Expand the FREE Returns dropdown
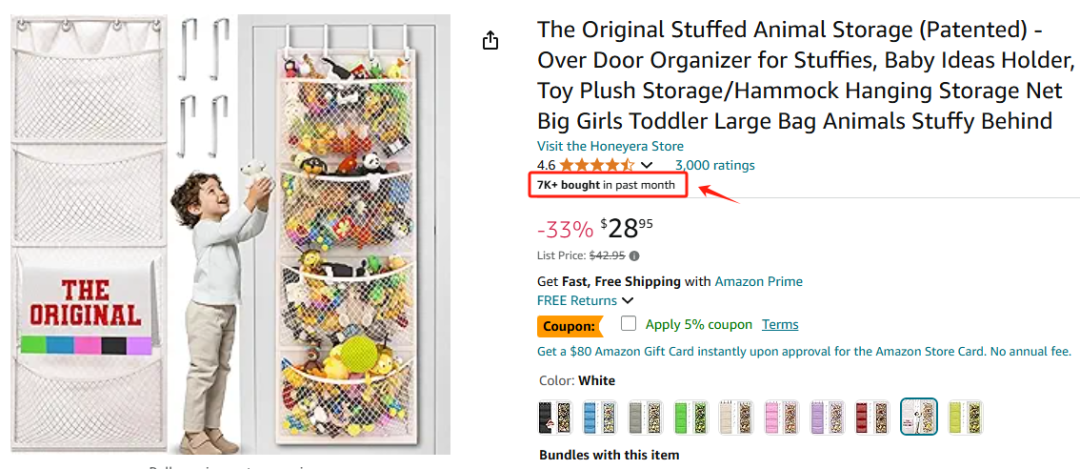1080x469 pixels. pyautogui.click(x=627, y=300)
